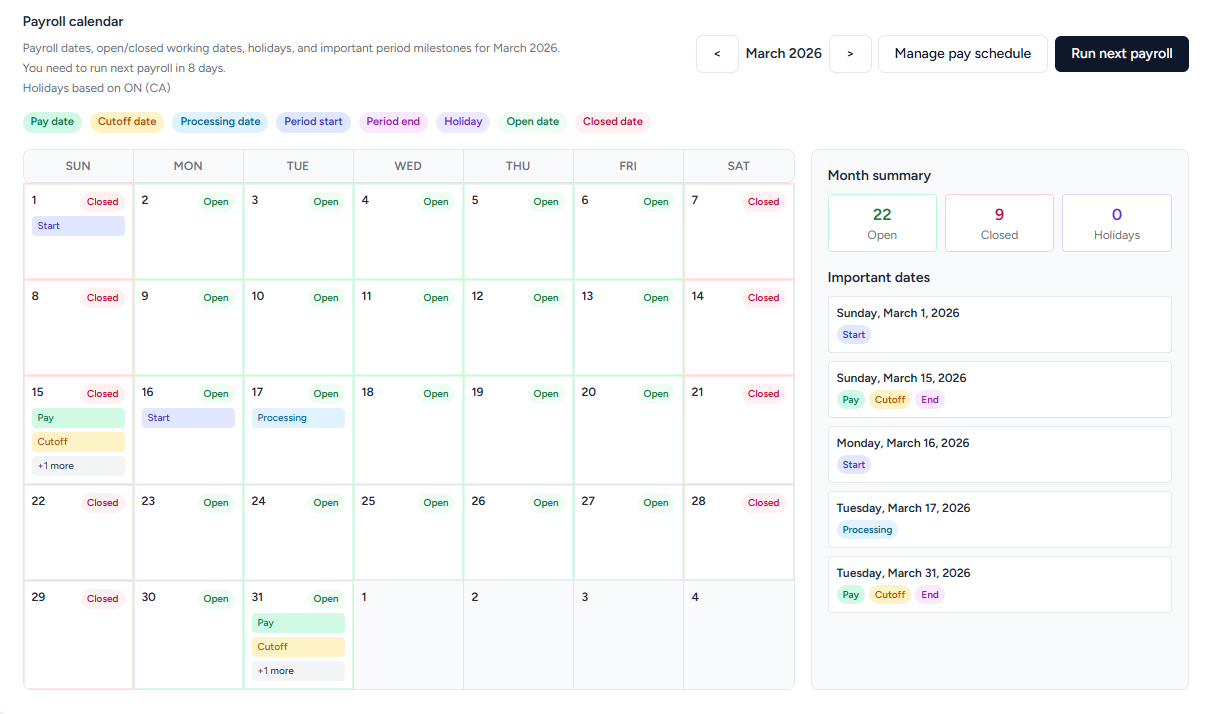Toggle the Holiday legend filter
This screenshot has width=1207, height=714.
pyautogui.click(x=463, y=122)
